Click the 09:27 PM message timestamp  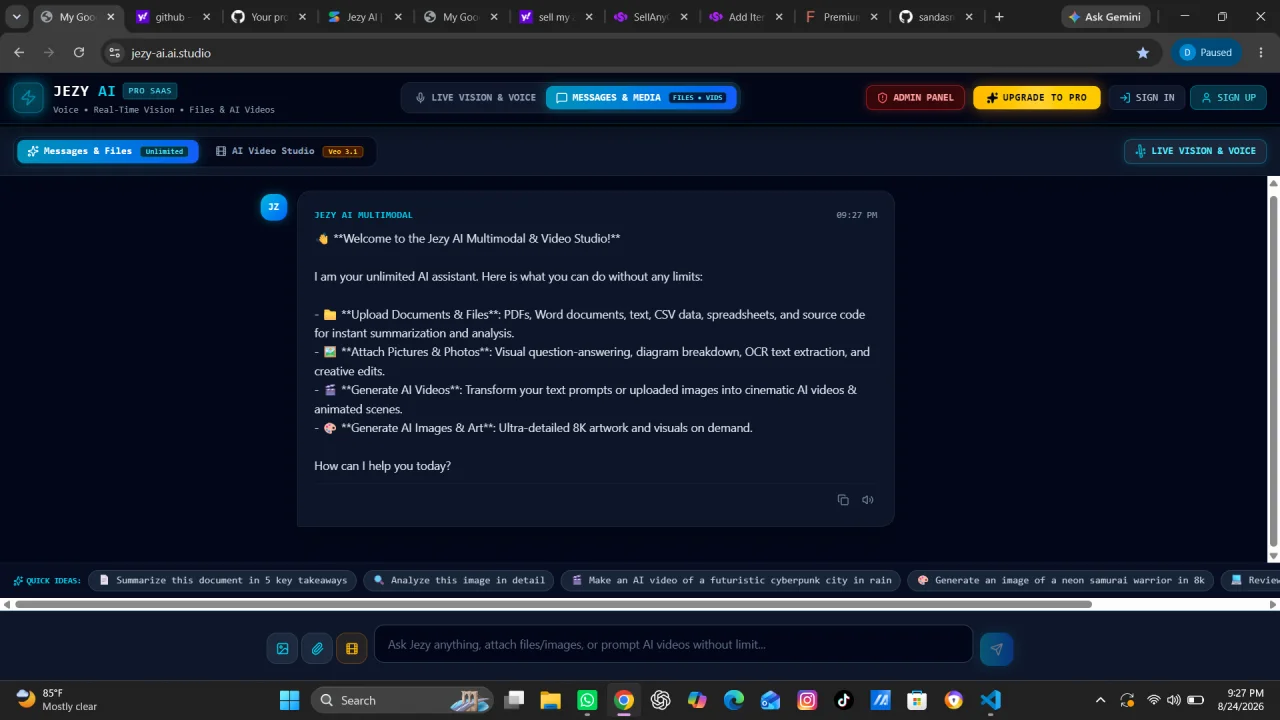tap(857, 215)
